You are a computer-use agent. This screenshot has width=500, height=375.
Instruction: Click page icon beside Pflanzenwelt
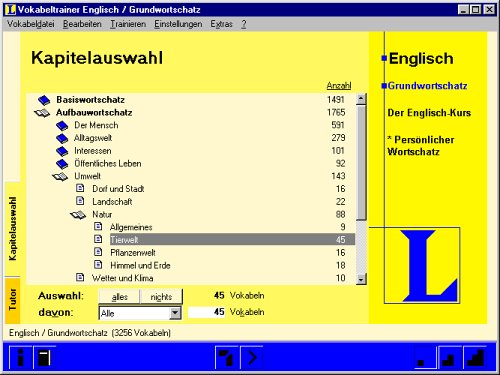pos(98,252)
